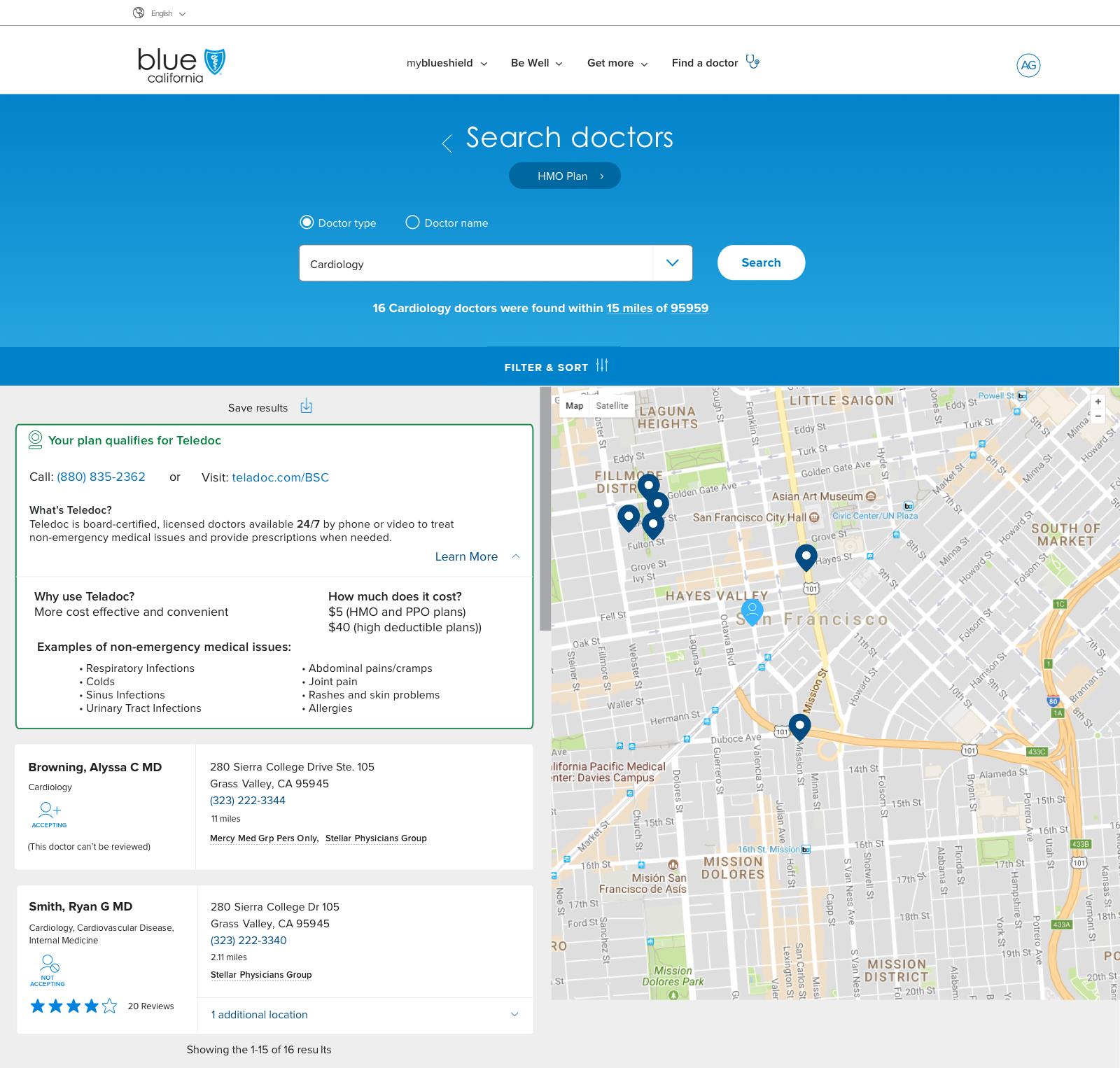Screen dimensions: 1120x1068
Task: Click Smith's star rating
Action: point(73,1006)
